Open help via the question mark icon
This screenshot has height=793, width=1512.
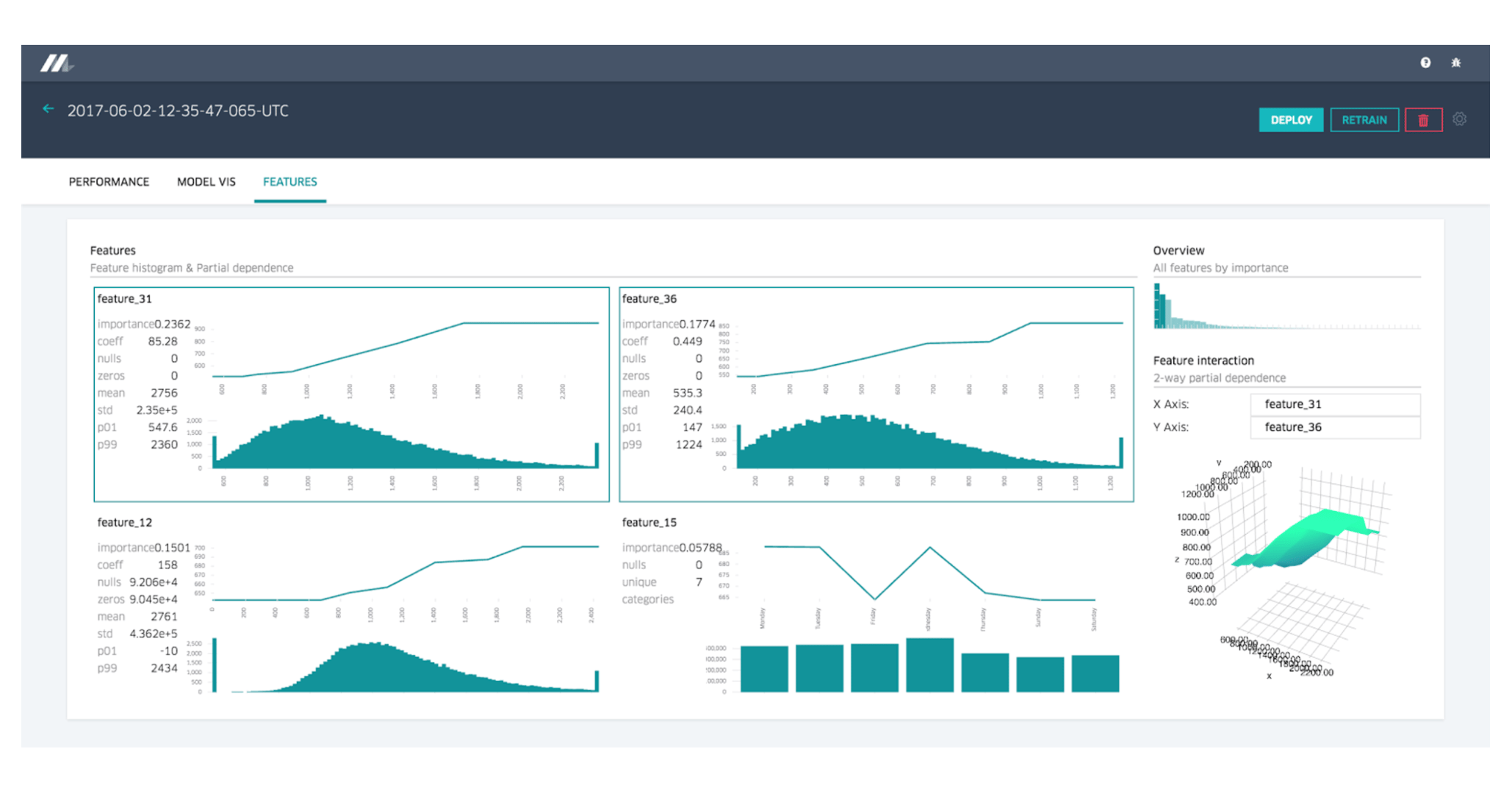point(1425,63)
